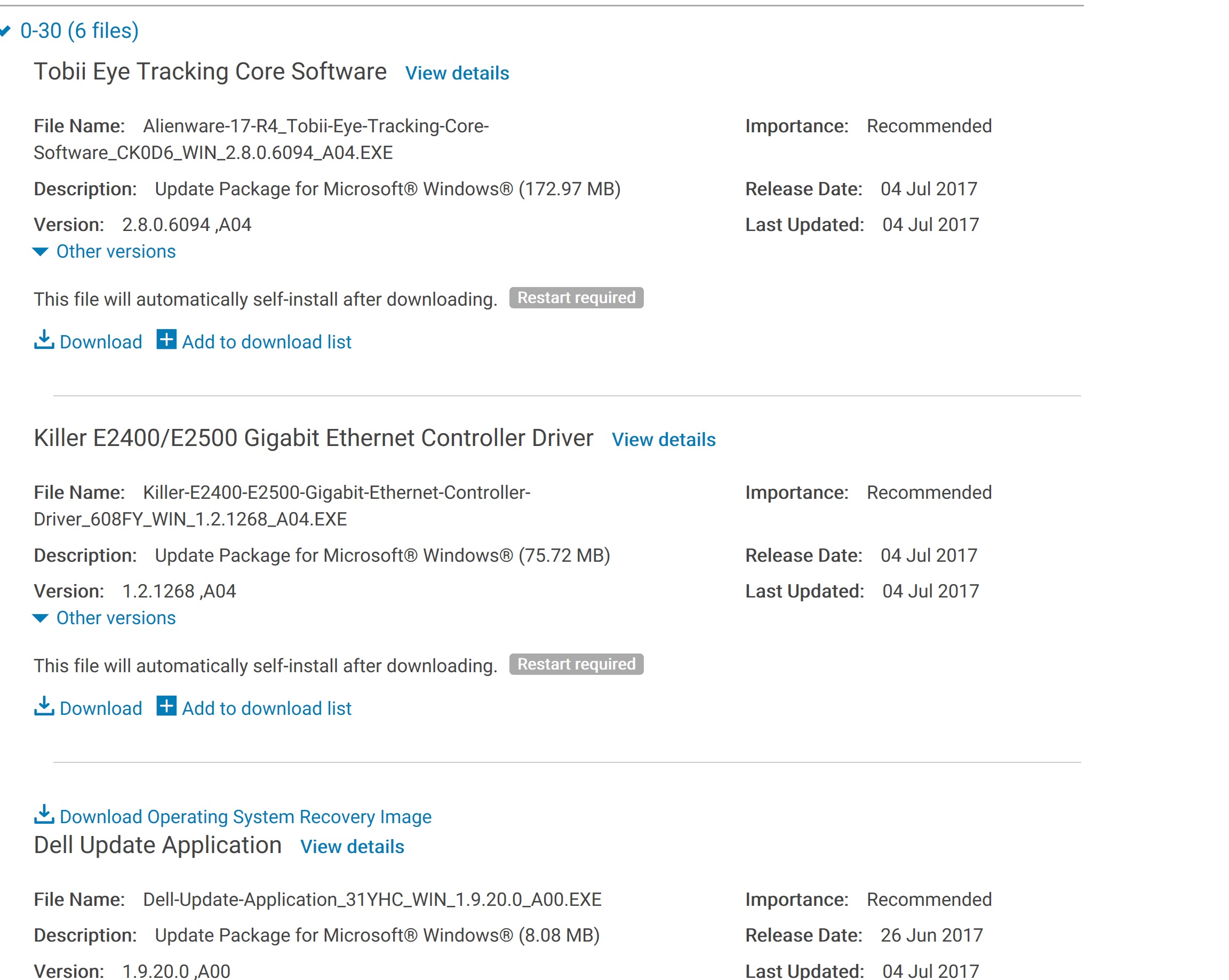Viewport: 1229px width, 980px height.
Task: Add Tobii software to download list
Action: (x=266, y=342)
